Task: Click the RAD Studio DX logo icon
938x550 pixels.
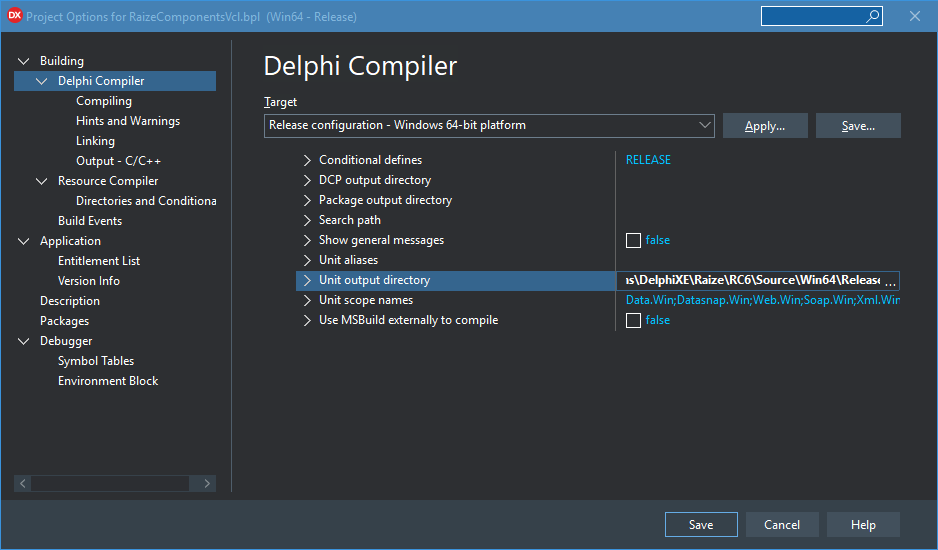Action: coord(14,16)
